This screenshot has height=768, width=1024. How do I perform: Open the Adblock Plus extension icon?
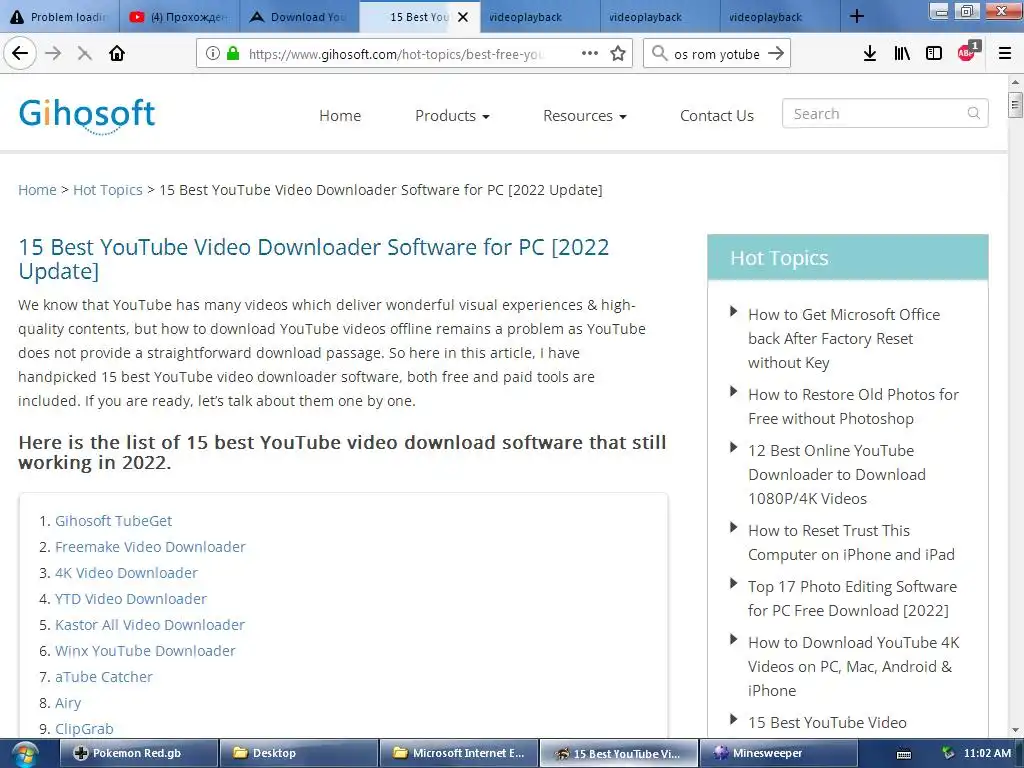point(967,52)
